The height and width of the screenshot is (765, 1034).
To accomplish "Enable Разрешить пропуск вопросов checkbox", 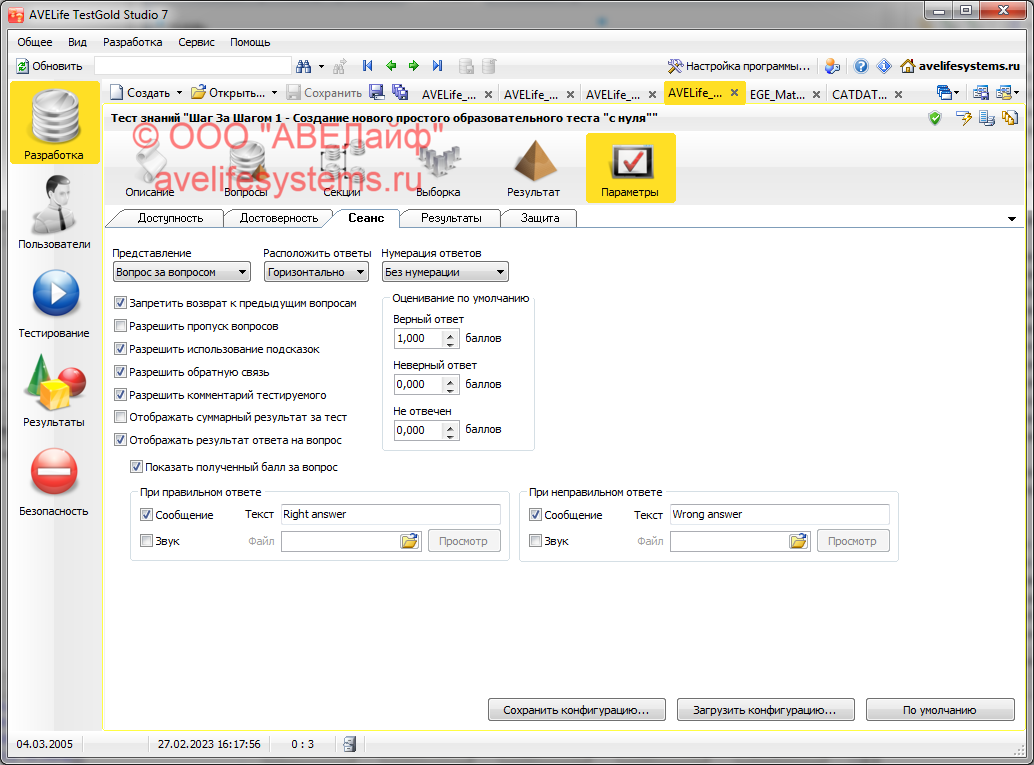I will click(x=121, y=326).
